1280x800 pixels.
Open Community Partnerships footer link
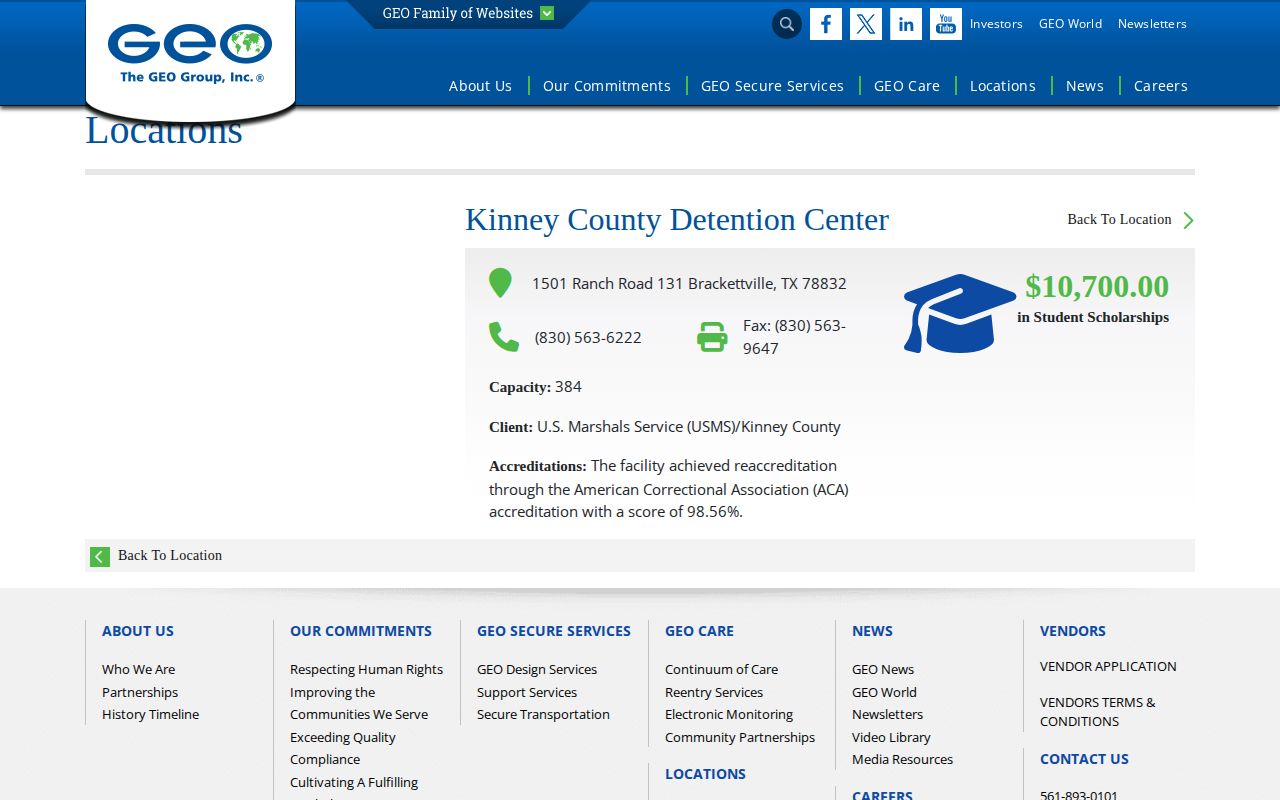(740, 738)
